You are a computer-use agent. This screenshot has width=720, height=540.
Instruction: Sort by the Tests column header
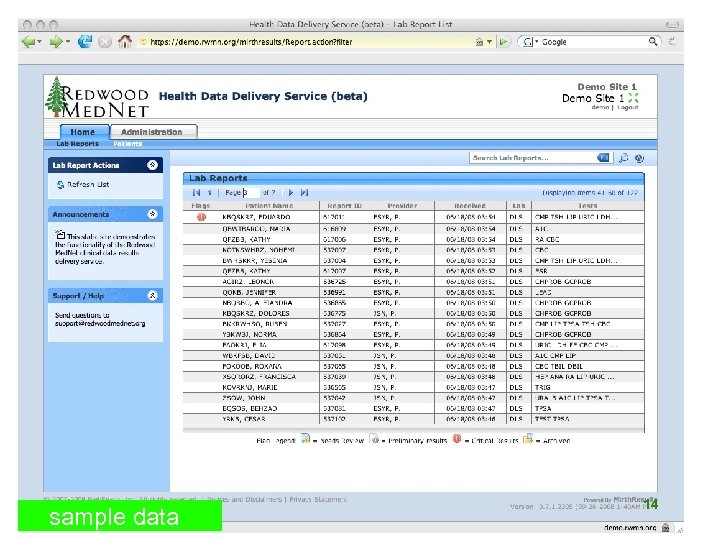coord(587,206)
